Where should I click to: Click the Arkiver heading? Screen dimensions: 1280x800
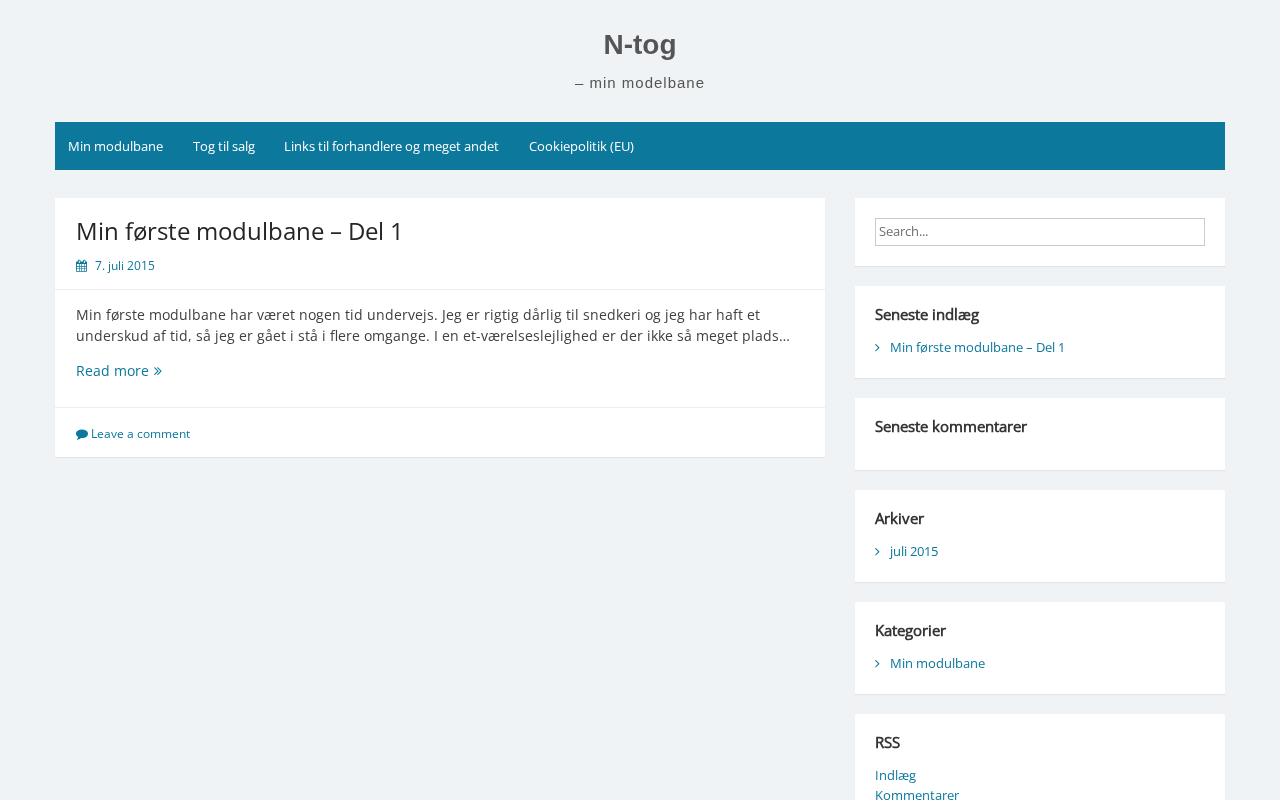click(x=899, y=519)
